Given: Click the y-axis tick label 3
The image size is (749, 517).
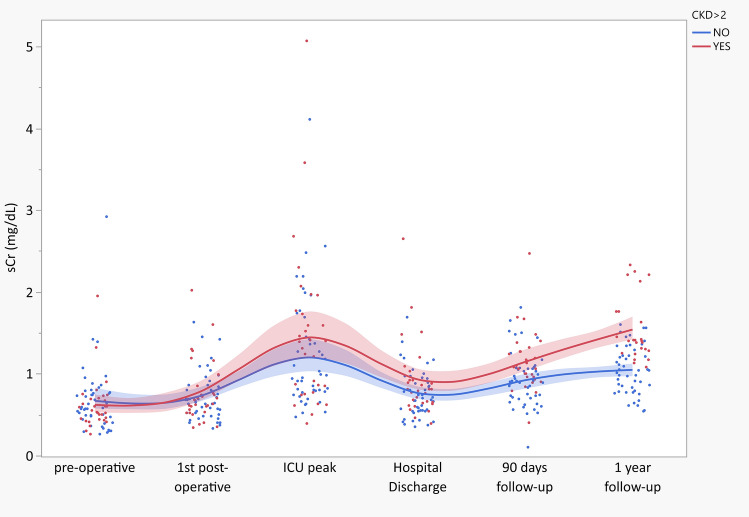Looking at the screenshot, I should (x=33, y=211).
